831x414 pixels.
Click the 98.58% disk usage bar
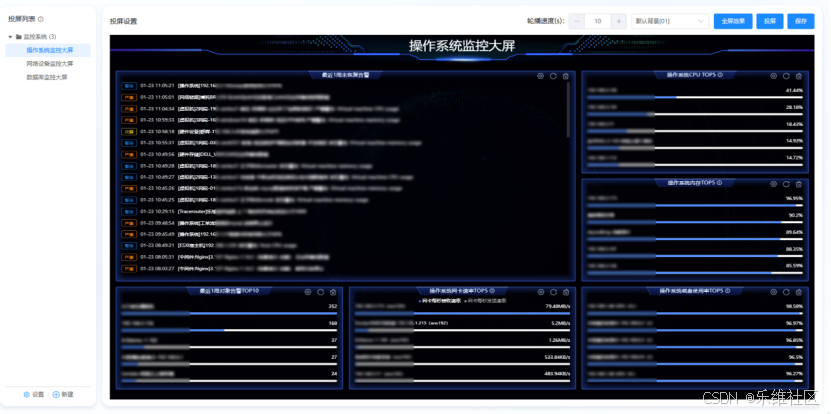pyautogui.click(x=695, y=313)
